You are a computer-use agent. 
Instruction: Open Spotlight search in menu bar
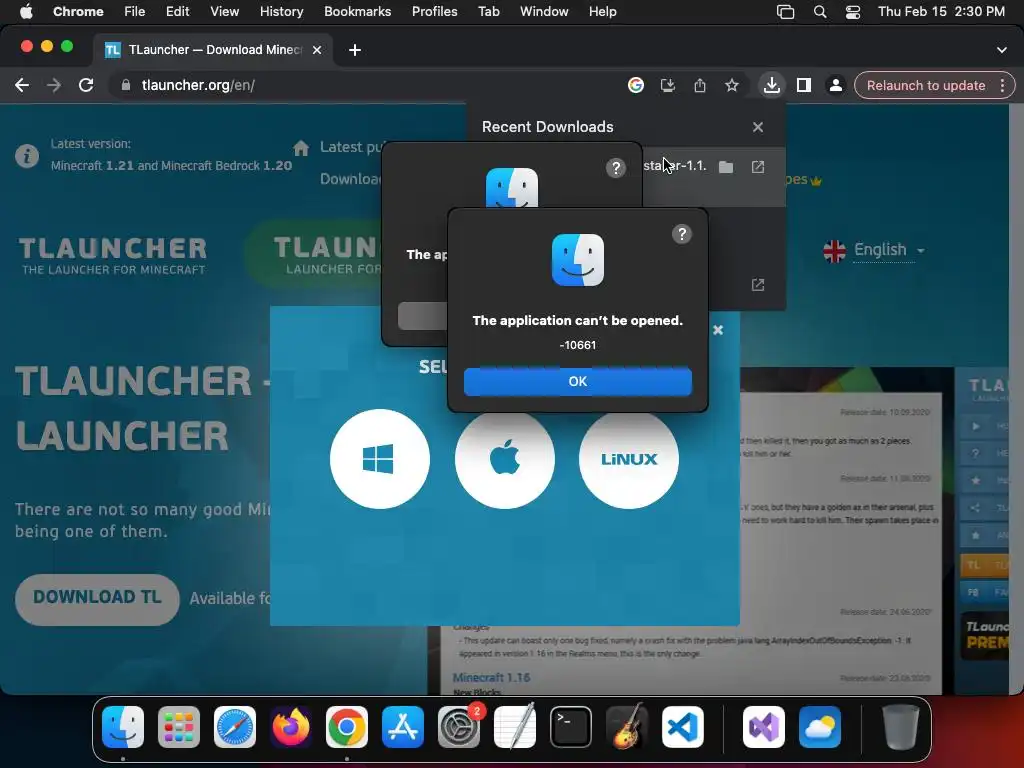tap(820, 12)
